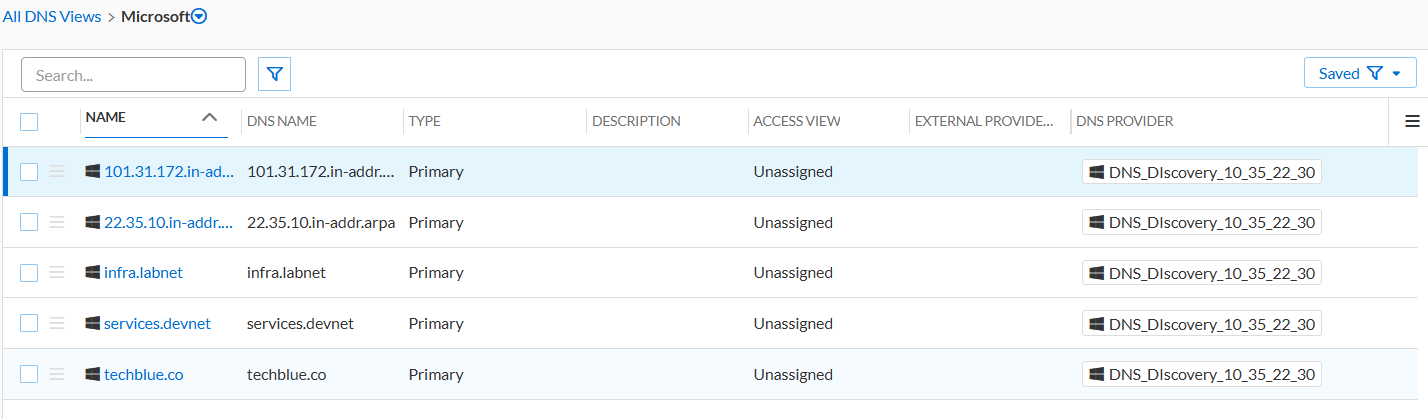Focus the Search input field
This screenshot has height=419, width=1428.
click(133, 75)
